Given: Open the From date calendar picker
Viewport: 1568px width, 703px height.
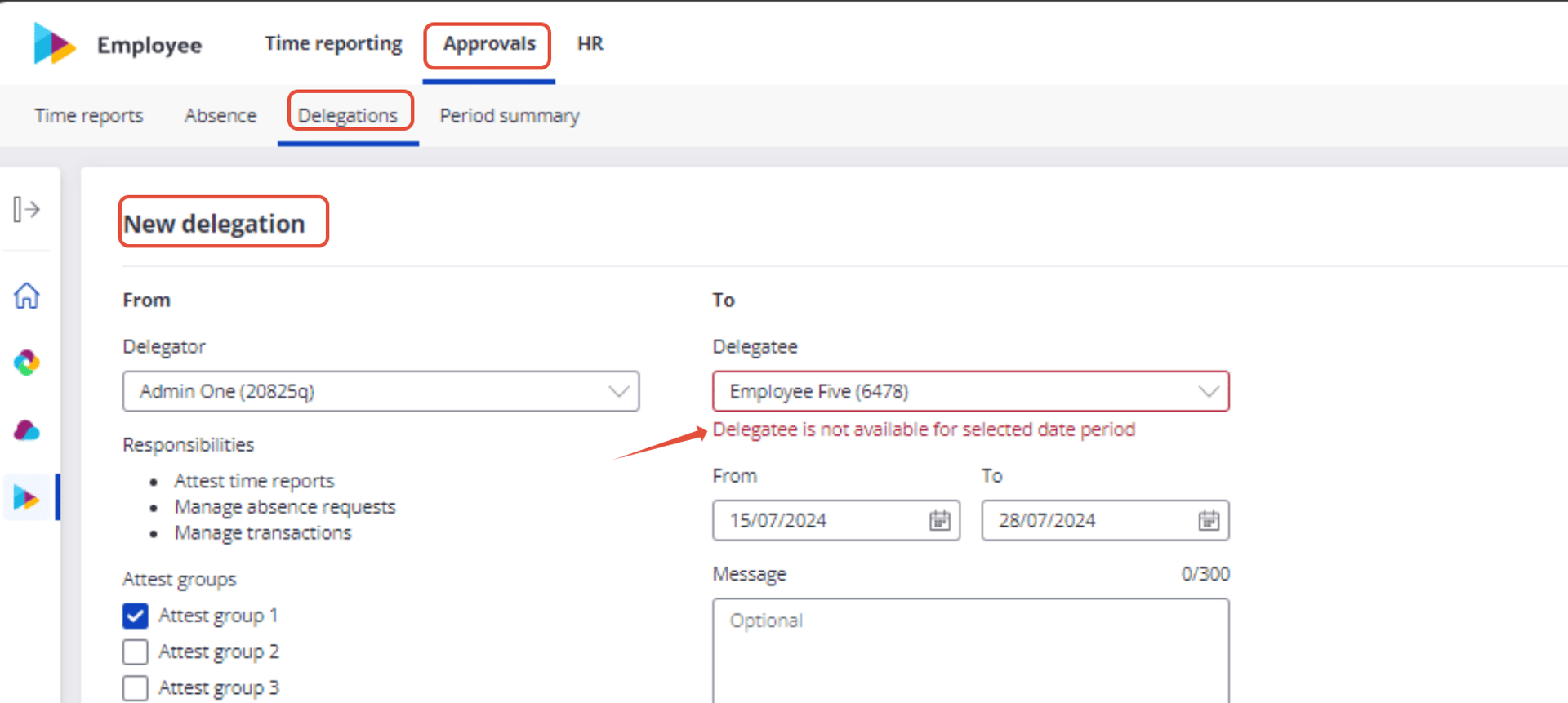Looking at the screenshot, I should (x=940, y=520).
